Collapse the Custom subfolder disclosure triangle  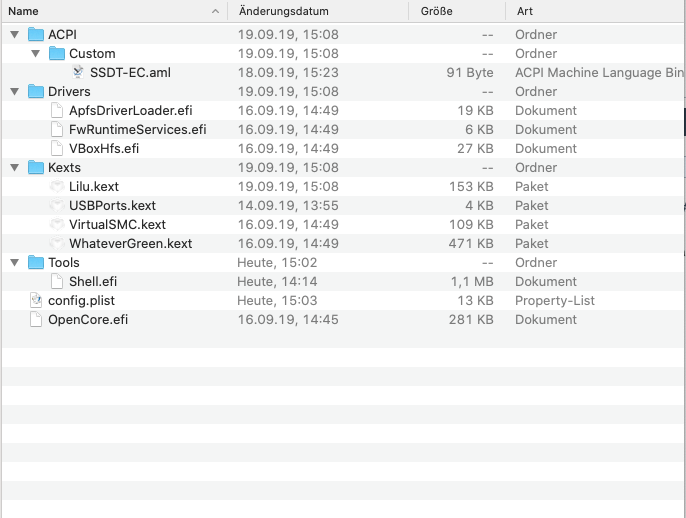coord(35,53)
